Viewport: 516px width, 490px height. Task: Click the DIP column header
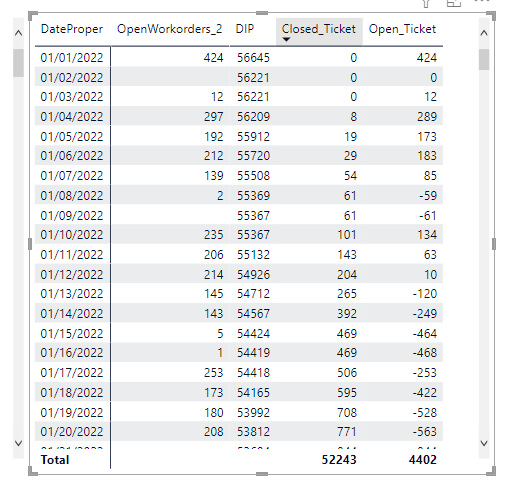click(x=245, y=29)
